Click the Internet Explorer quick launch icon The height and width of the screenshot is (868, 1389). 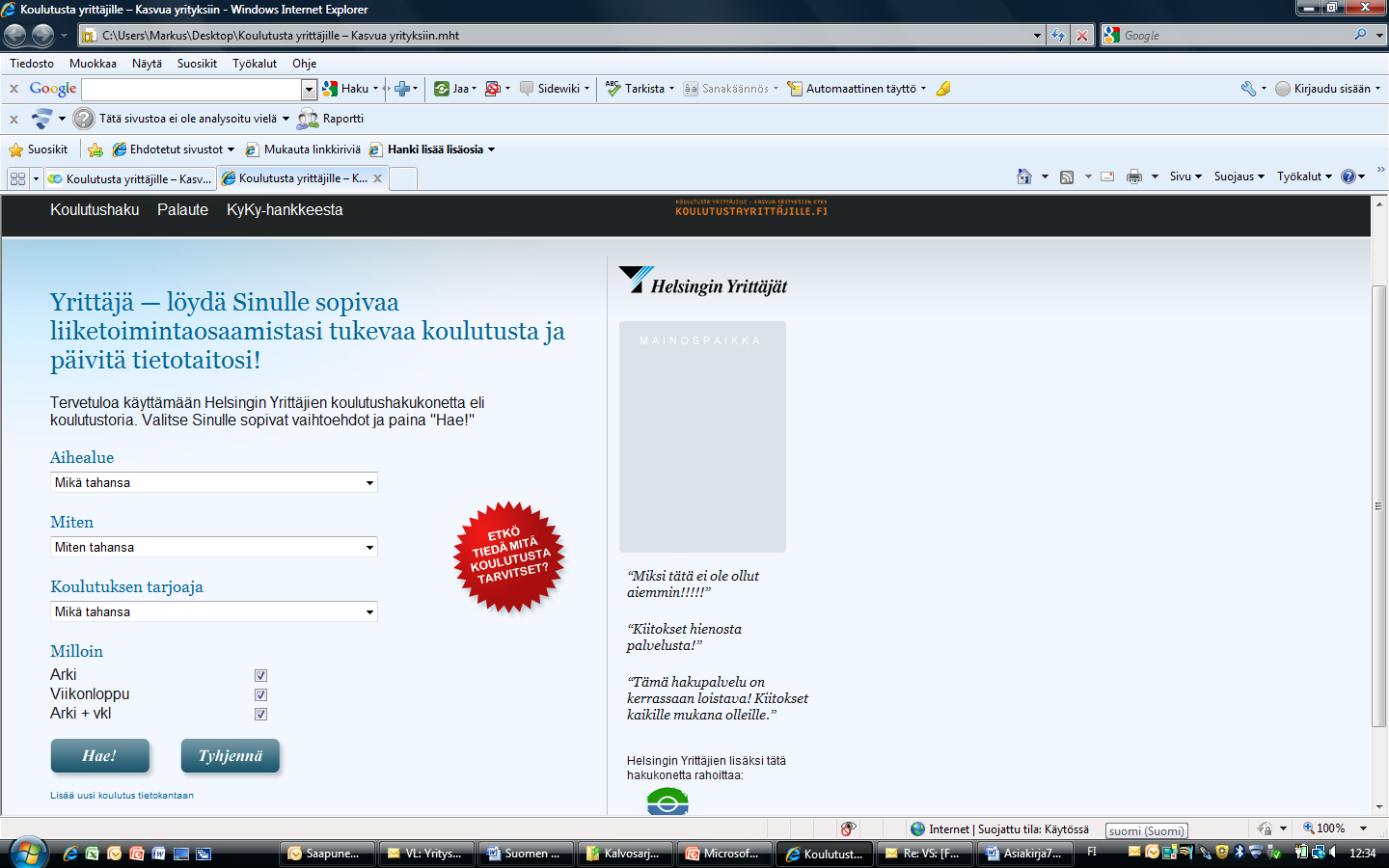point(70,854)
